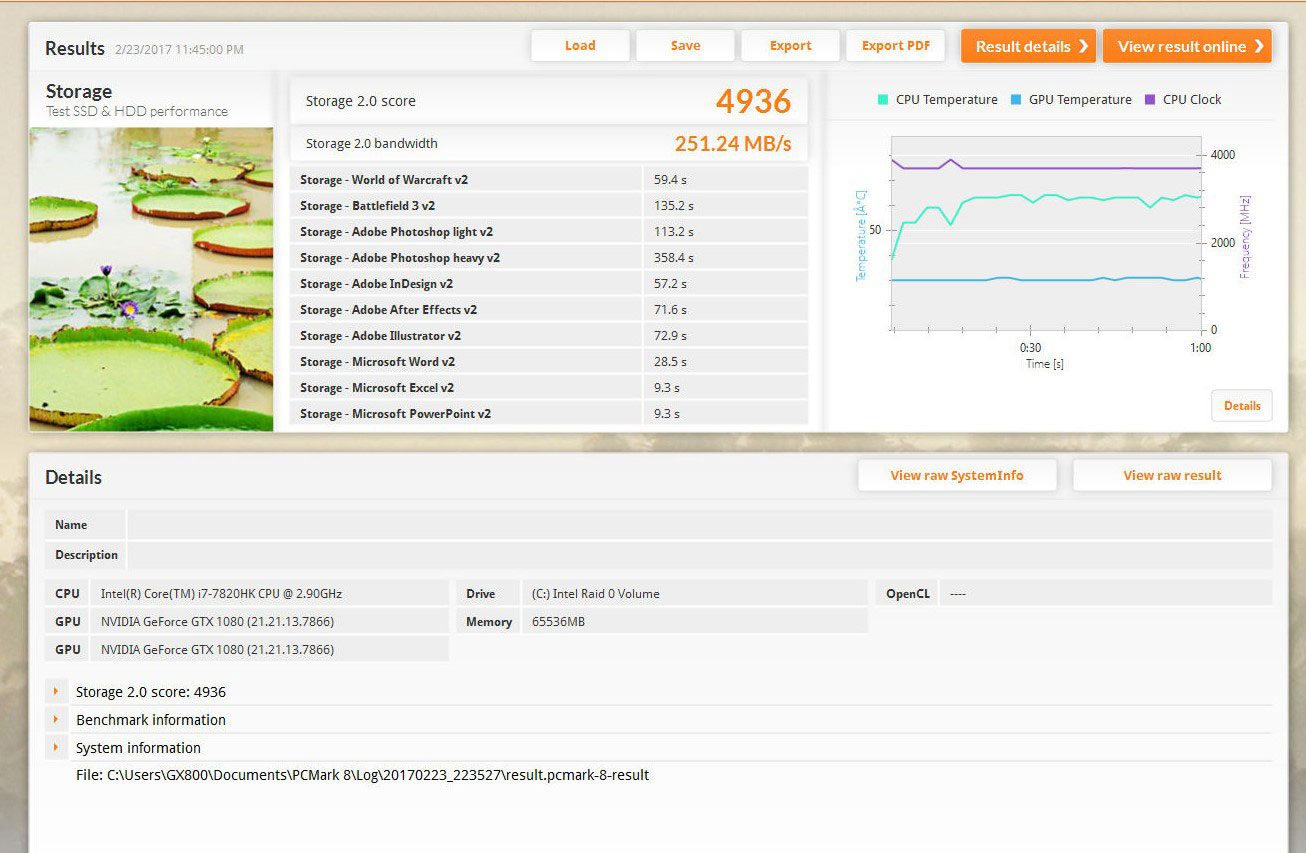Expand the Storage 2.0 score section arrow

[x=56, y=691]
